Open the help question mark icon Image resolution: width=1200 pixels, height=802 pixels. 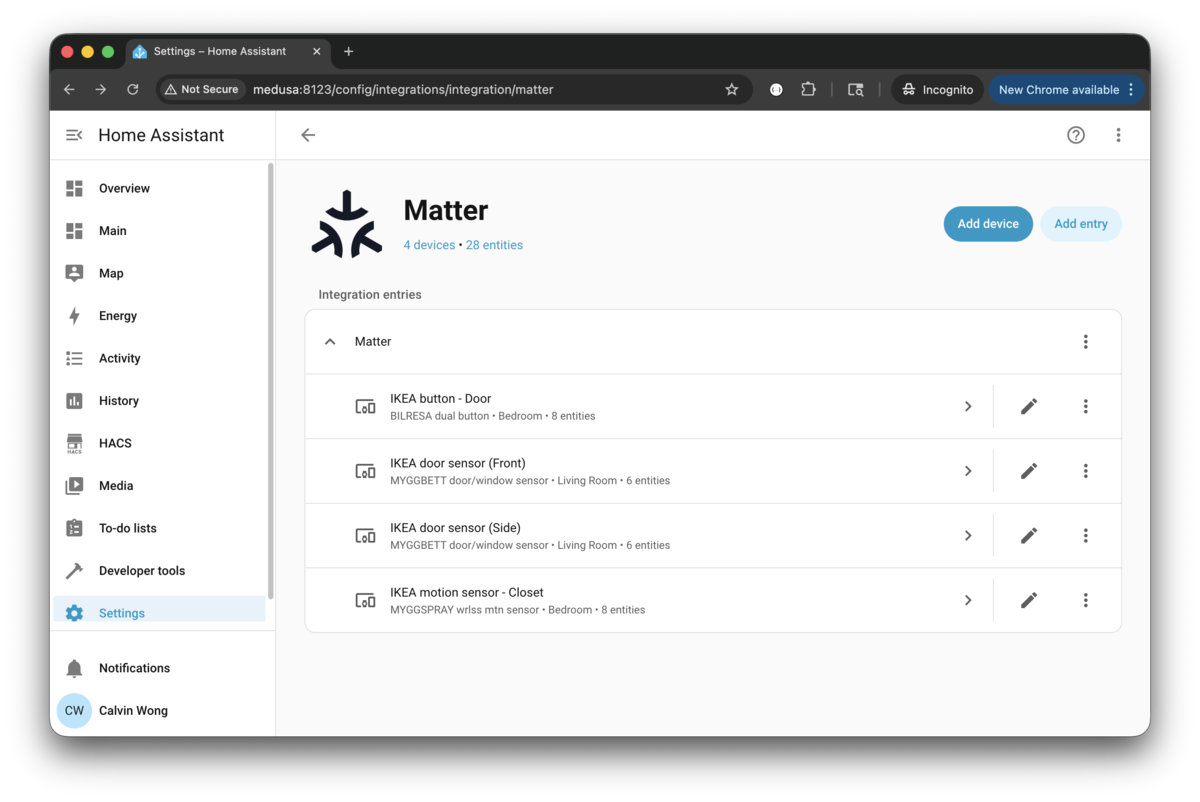pyautogui.click(x=1075, y=135)
